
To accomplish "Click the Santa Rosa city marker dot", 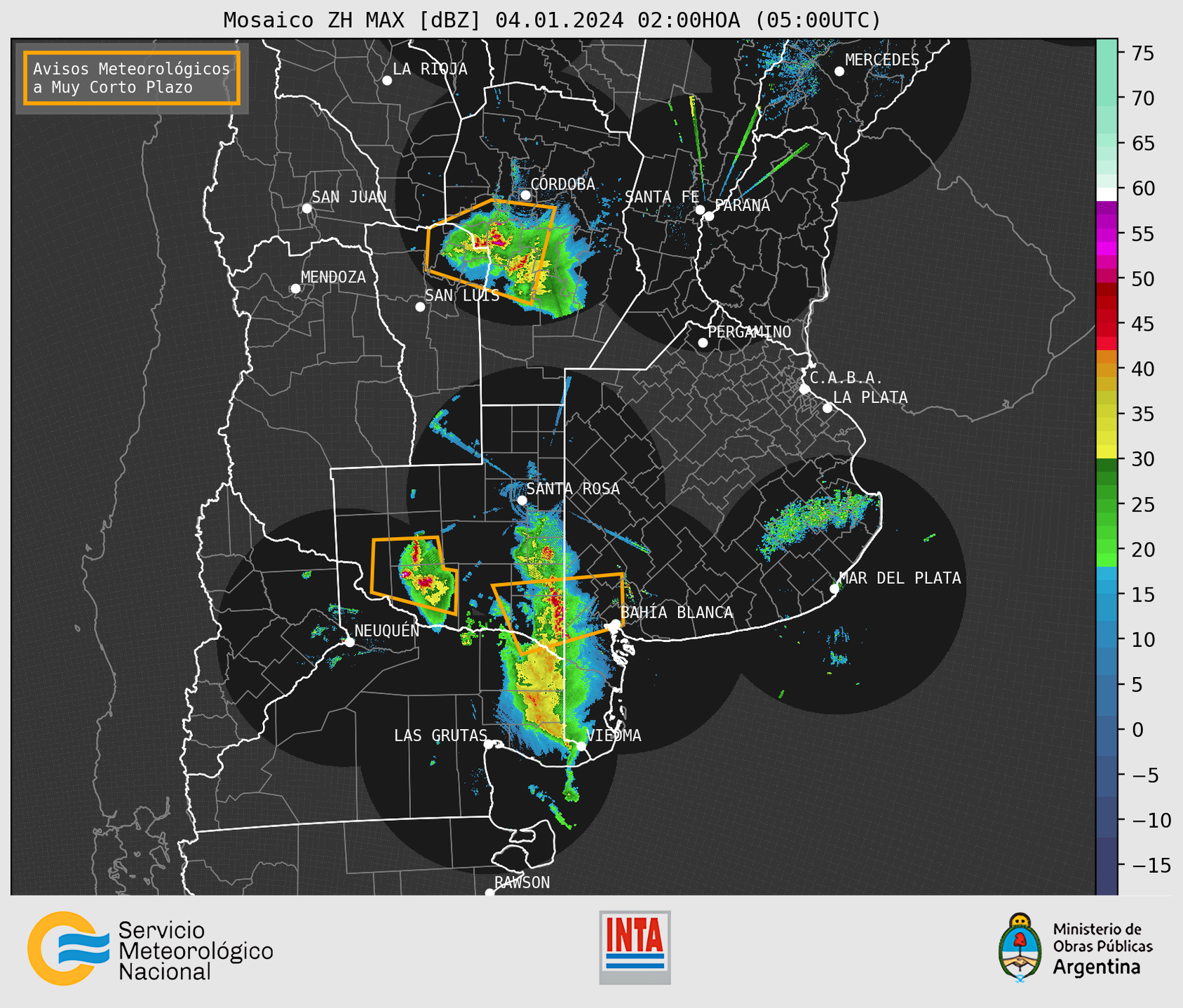I will tap(522, 500).
